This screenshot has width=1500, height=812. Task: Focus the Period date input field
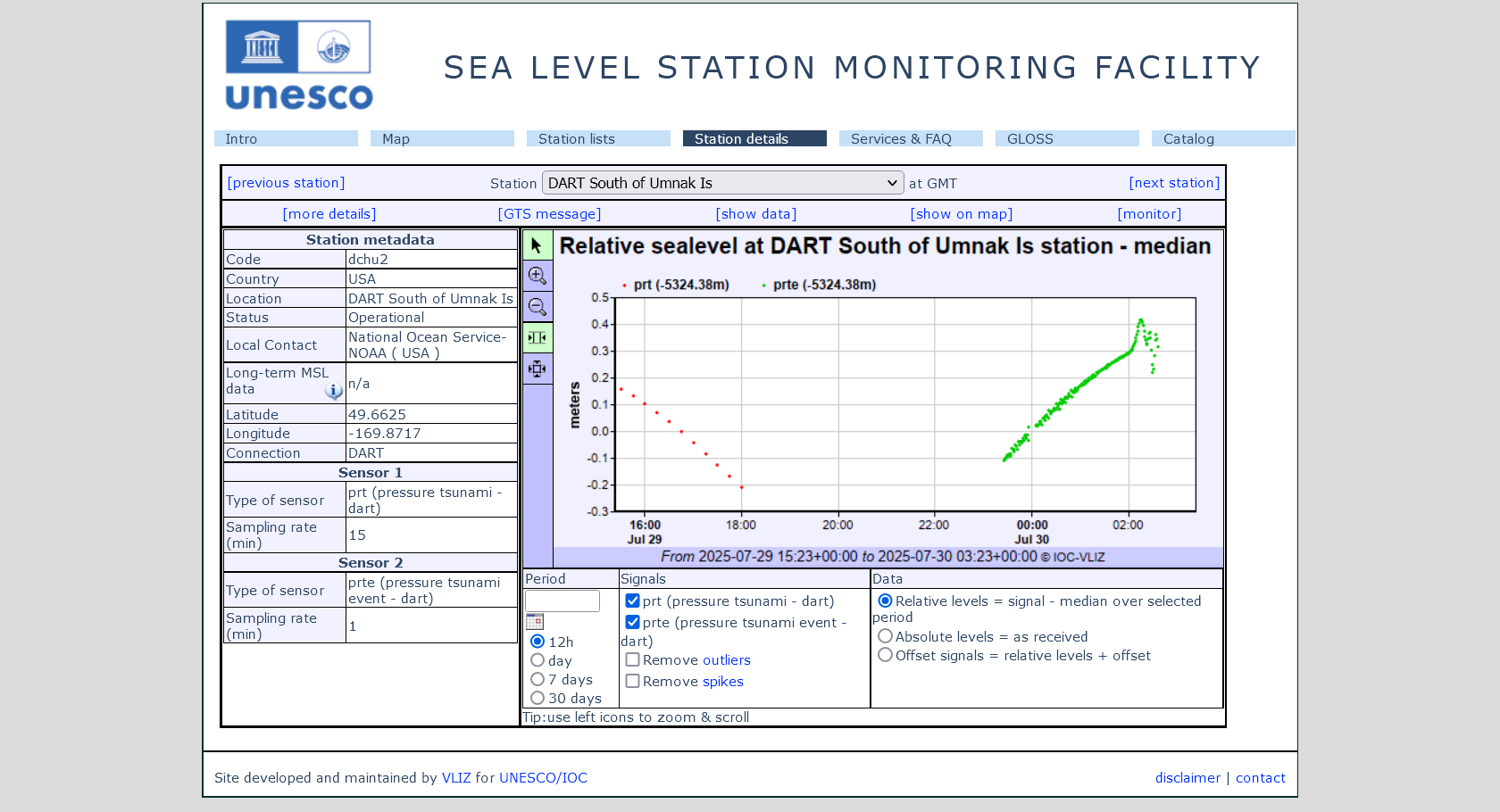coord(562,601)
